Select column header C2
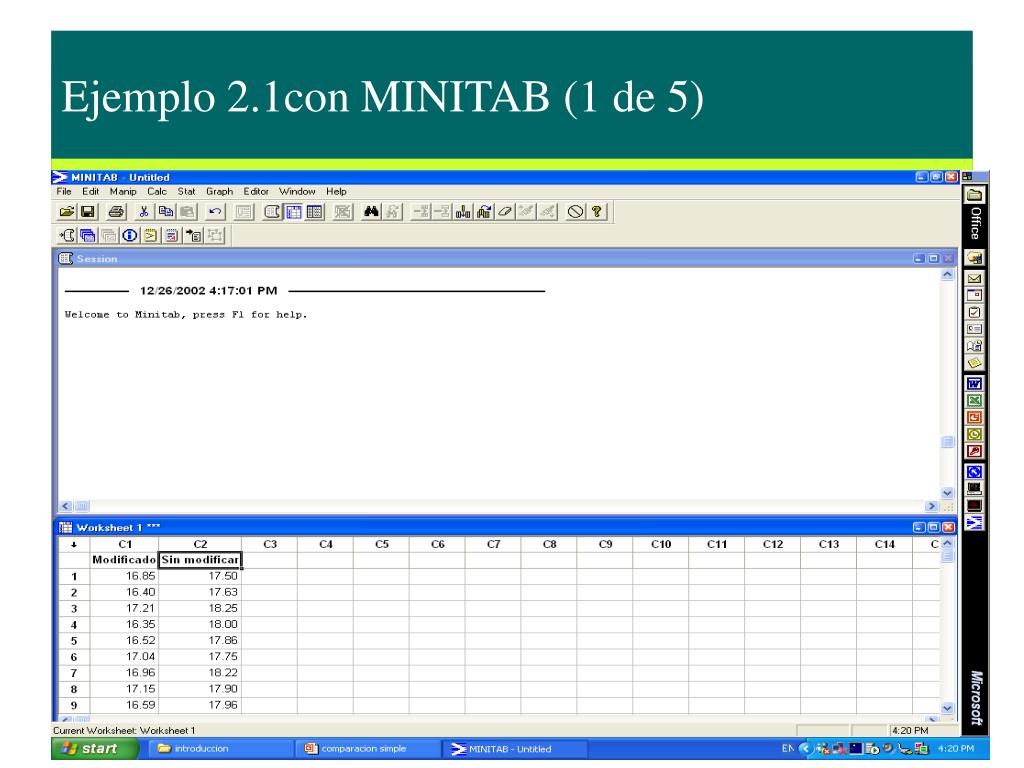1024x768 pixels. [x=200, y=544]
